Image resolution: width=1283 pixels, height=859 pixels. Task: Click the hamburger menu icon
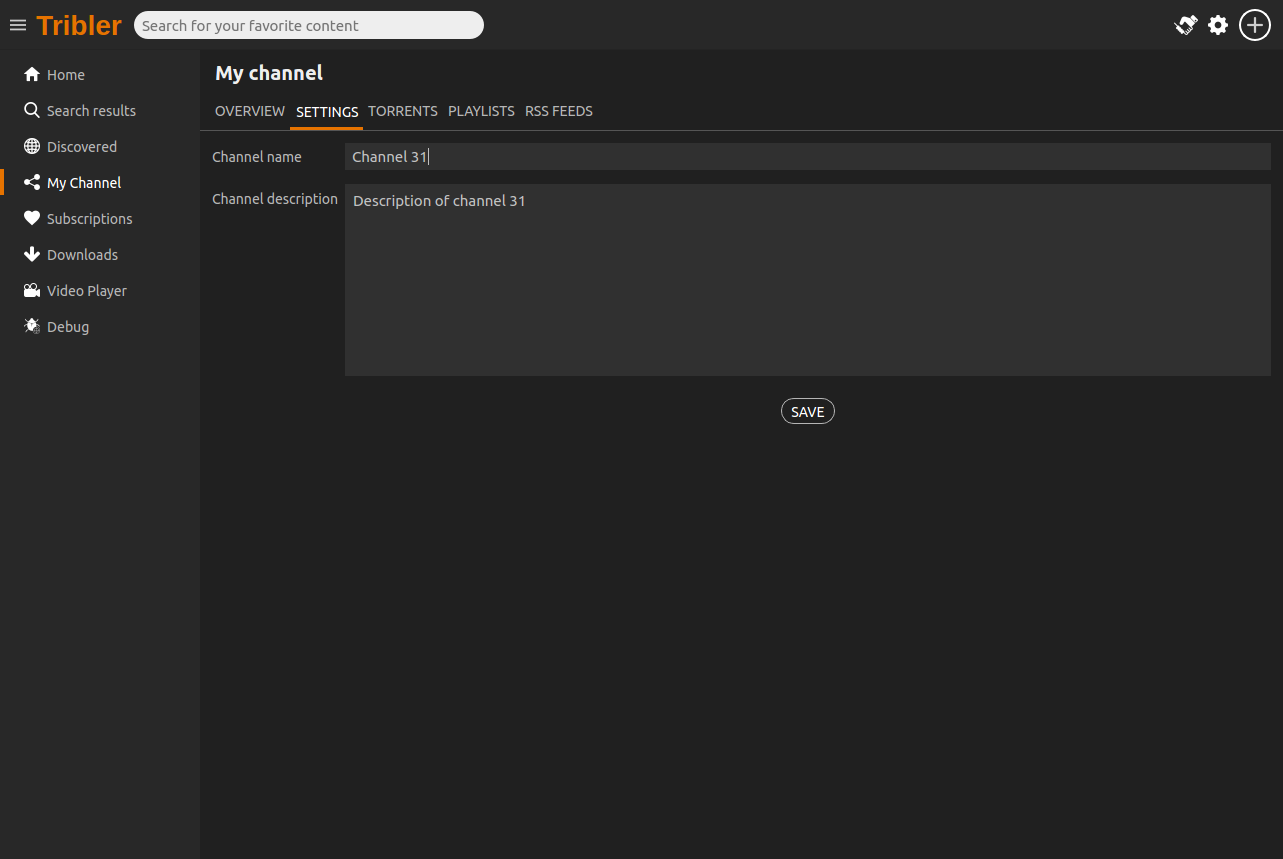[18, 25]
